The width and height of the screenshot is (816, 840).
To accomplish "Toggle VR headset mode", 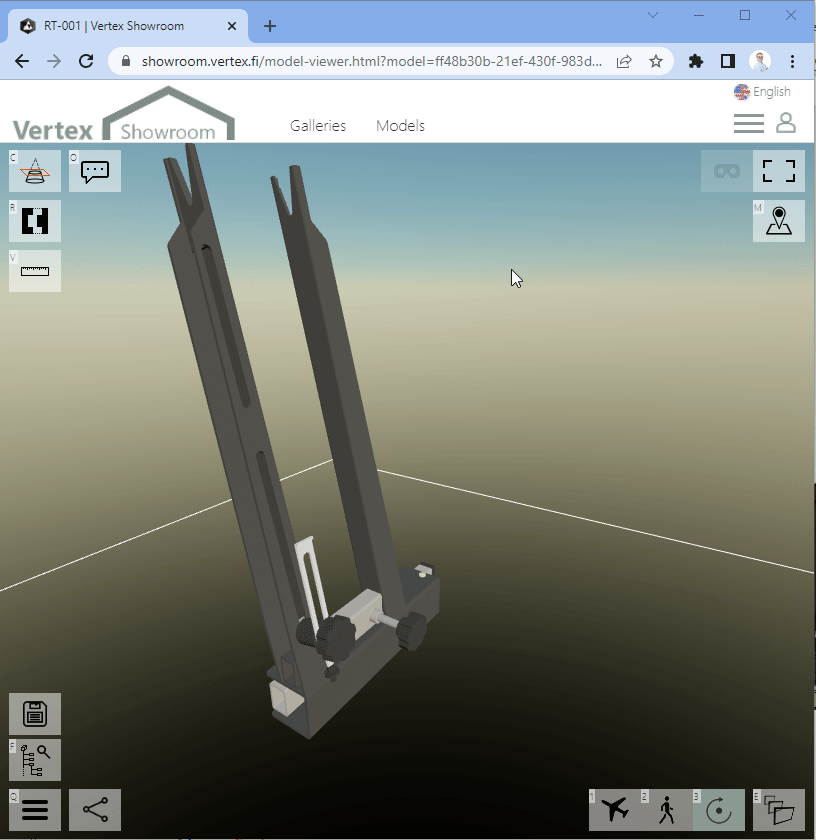I will [727, 171].
